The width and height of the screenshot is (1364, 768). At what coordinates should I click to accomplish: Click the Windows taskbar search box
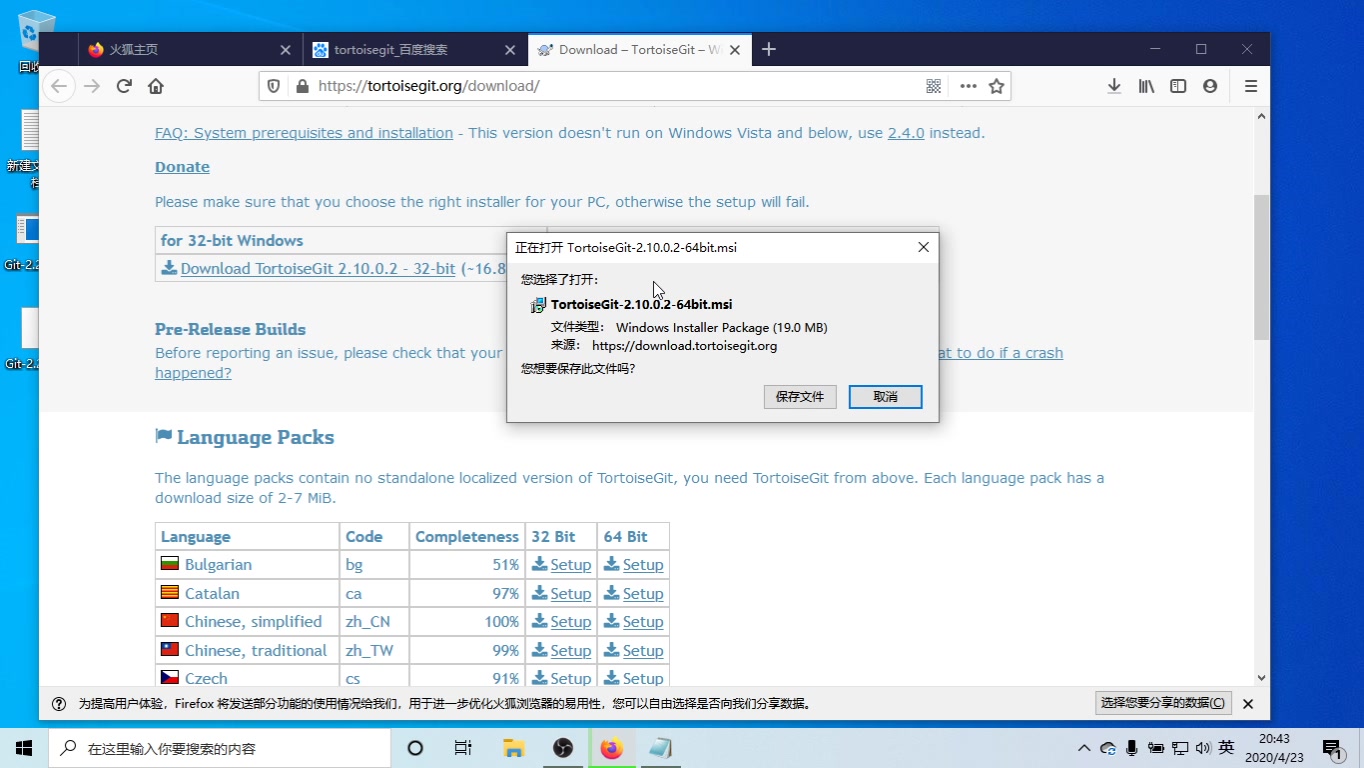click(x=220, y=748)
